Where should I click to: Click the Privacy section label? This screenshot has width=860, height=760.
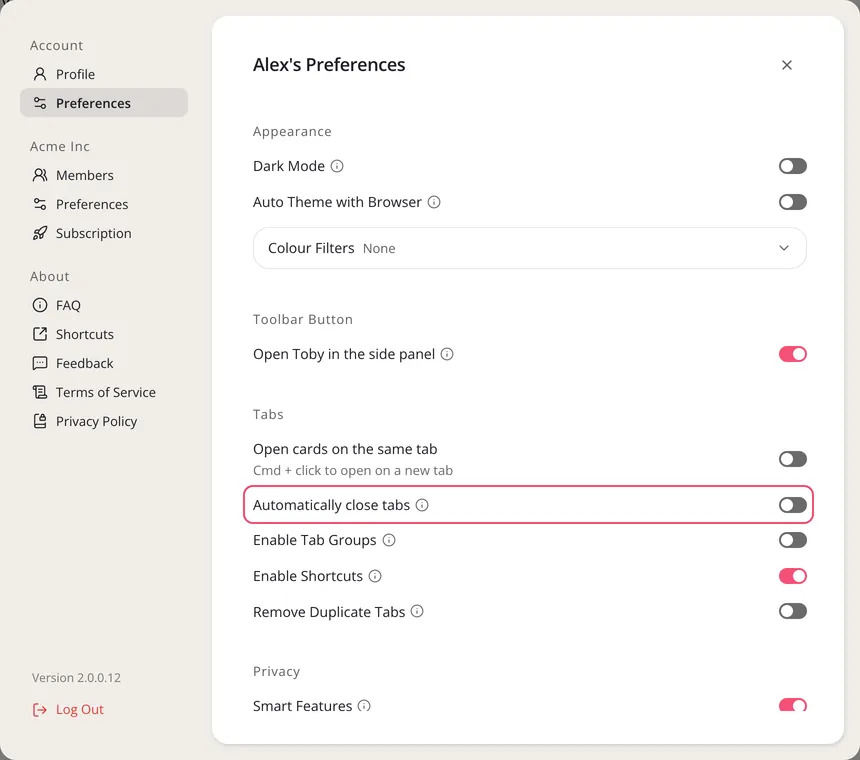276,672
